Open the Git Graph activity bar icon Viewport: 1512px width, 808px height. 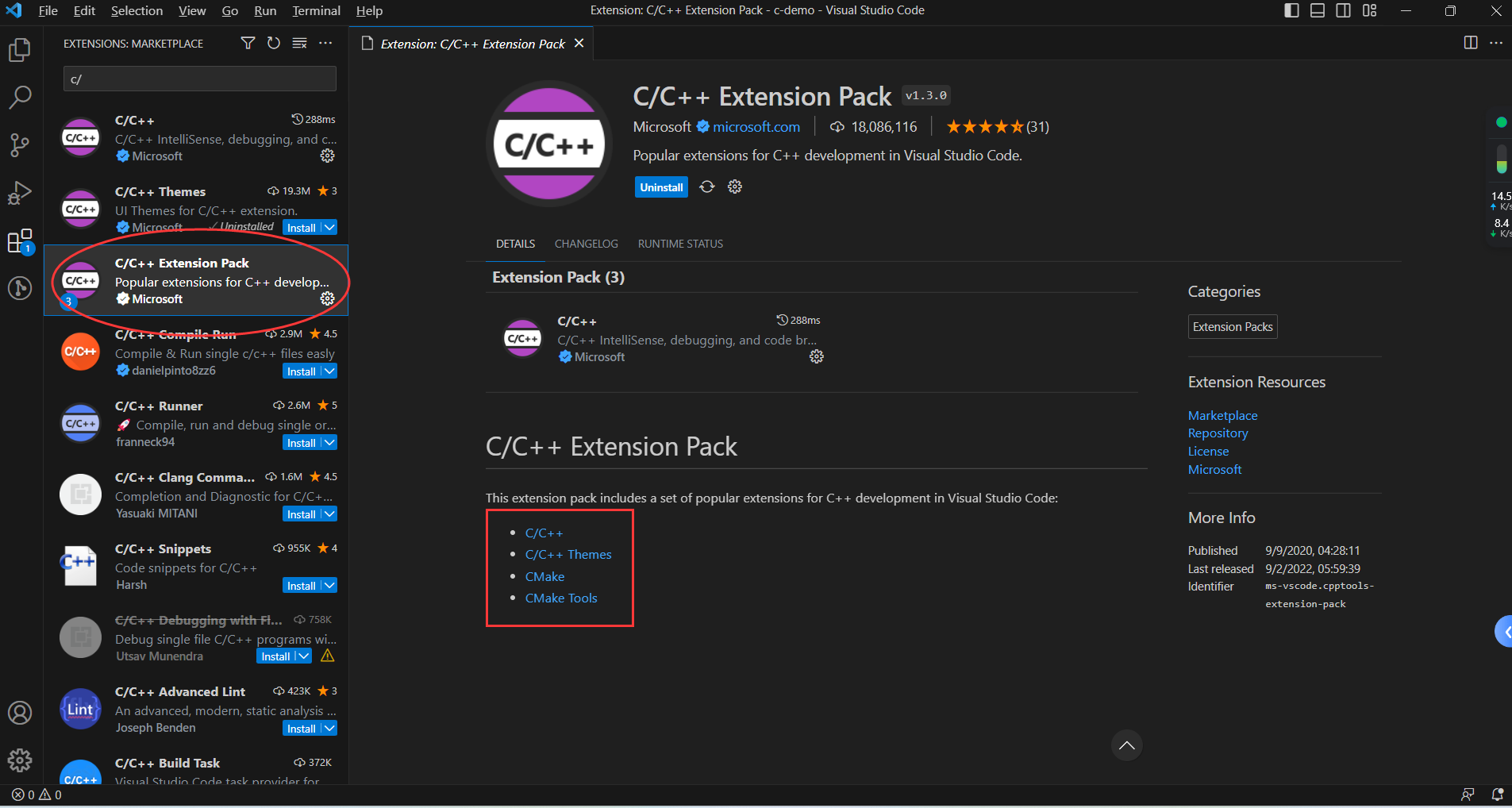20,287
